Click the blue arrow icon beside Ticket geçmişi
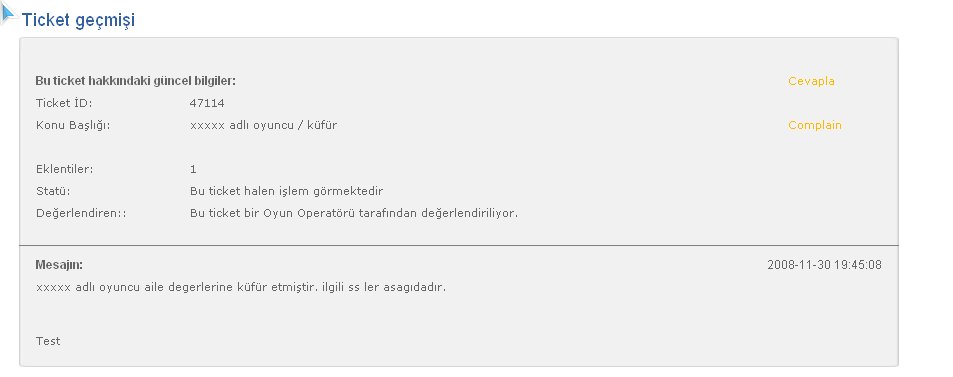Screen dimensions: 953x377 [x=7, y=13]
